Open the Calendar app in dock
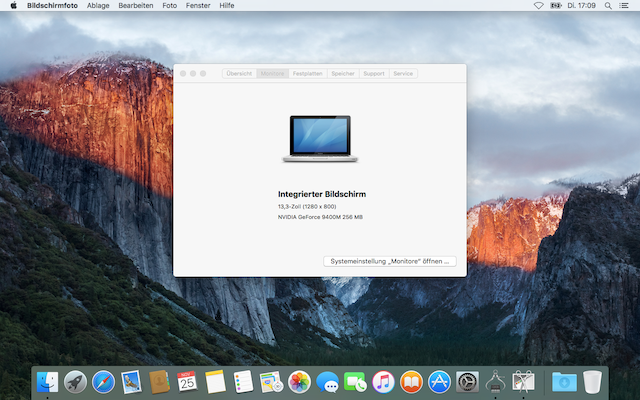This screenshot has width=640, height=400. (187, 381)
